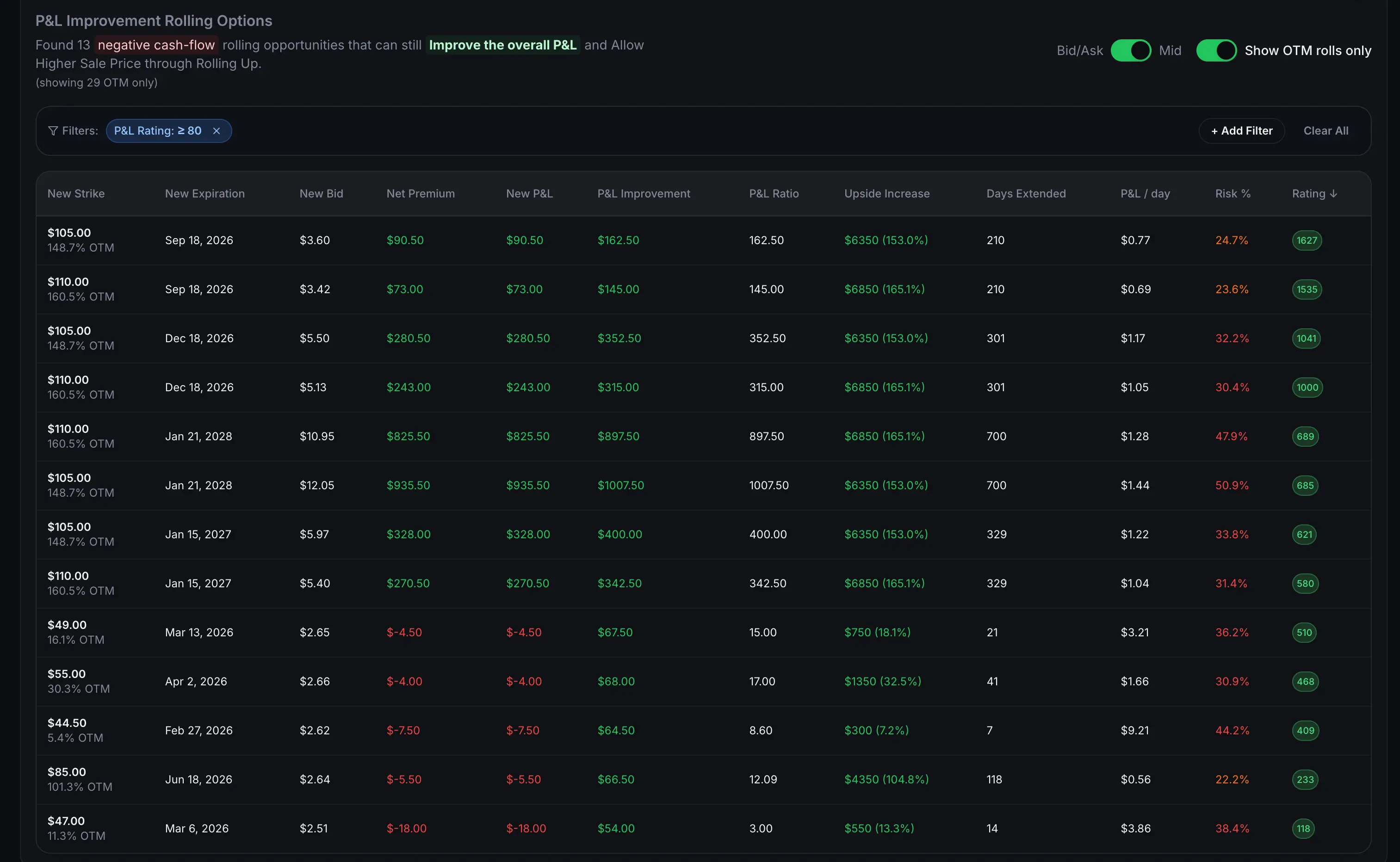The width and height of the screenshot is (1400, 862).
Task: Click the $10.95 new bid value
Action: 316,437
